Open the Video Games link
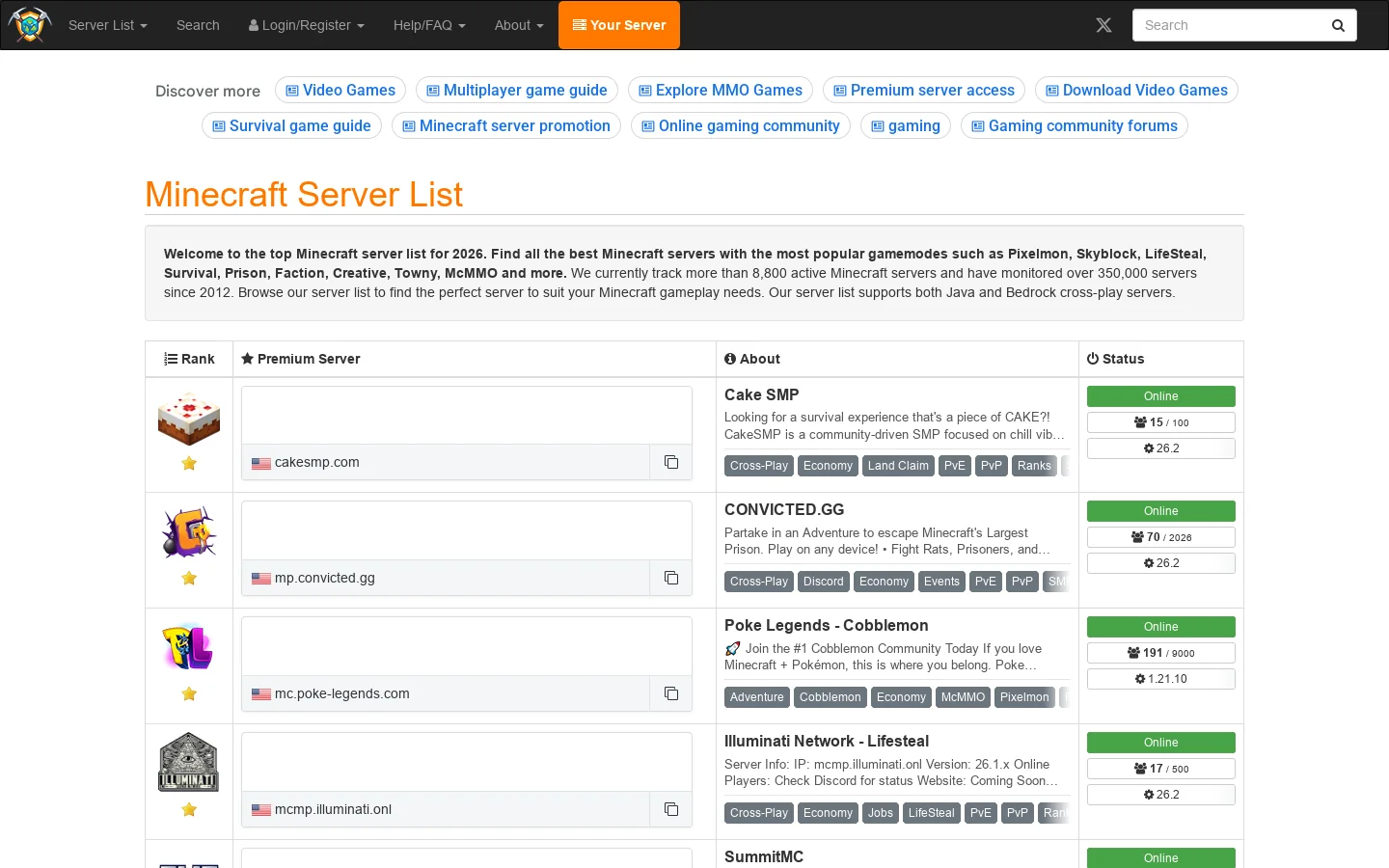 pyautogui.click(x=340, y=90)
